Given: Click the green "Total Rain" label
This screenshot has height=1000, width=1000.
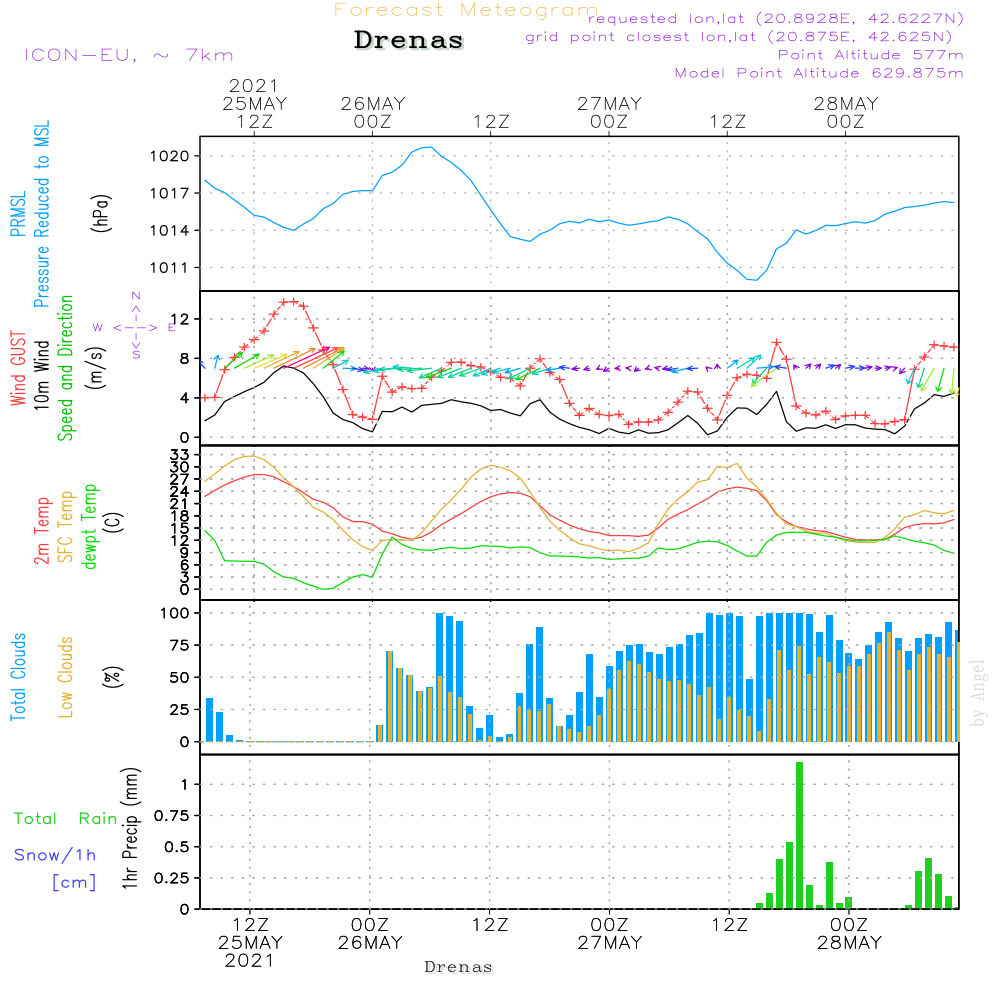Looking at the screenshot, I should 65,819.
